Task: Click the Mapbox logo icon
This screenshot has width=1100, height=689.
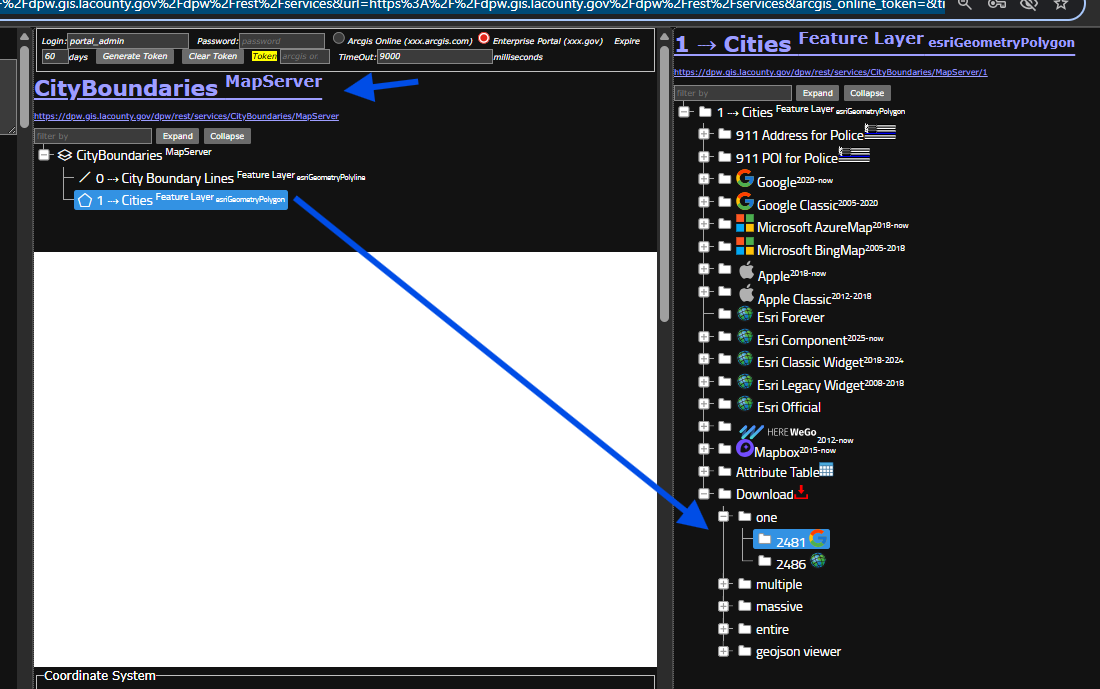Action: 745,449
